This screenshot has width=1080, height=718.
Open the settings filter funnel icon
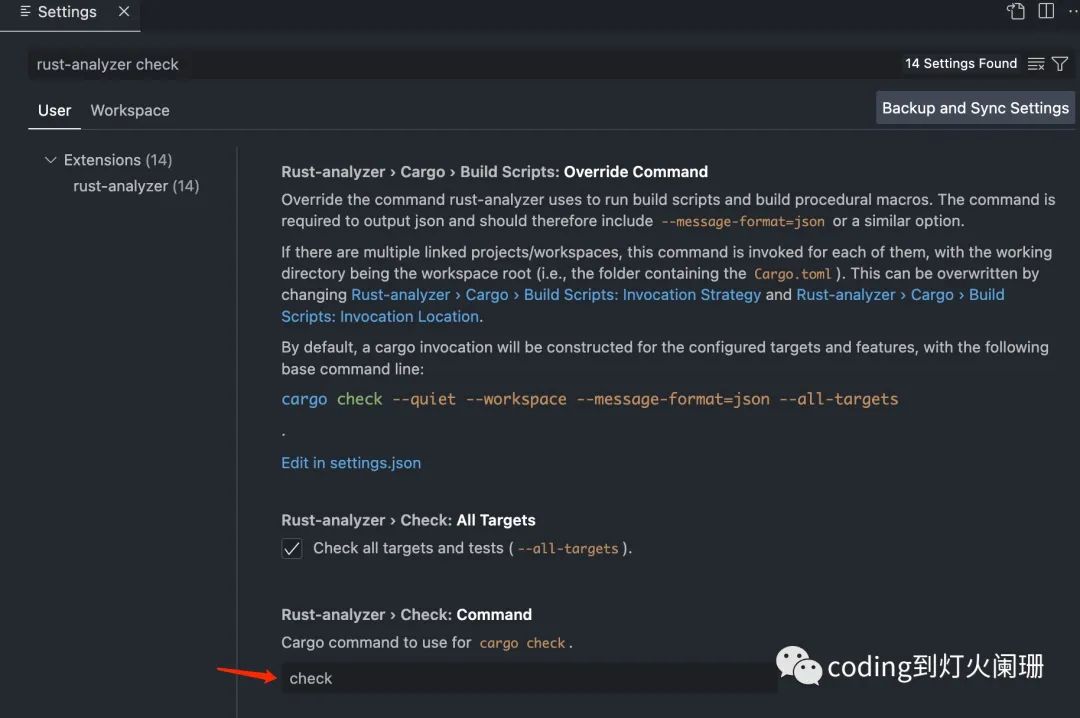tap(1060, 64)
